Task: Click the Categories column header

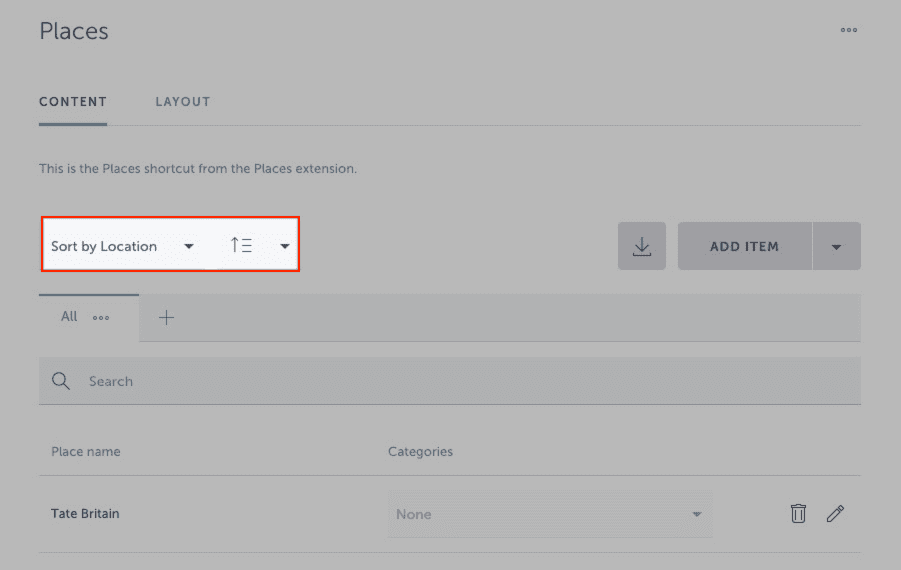Action: coord(420,452)
